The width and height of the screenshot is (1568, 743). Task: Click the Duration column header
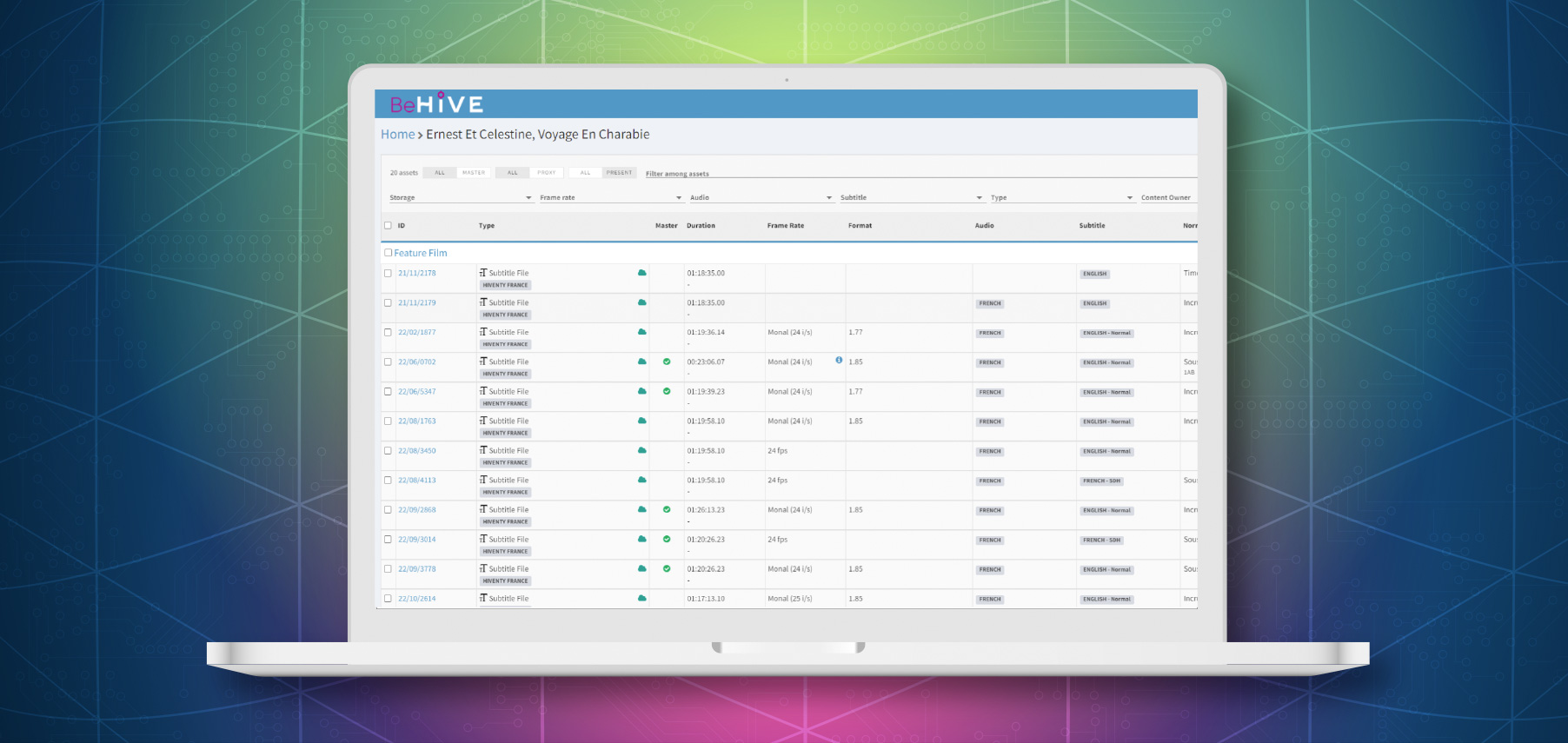(701, 225)
